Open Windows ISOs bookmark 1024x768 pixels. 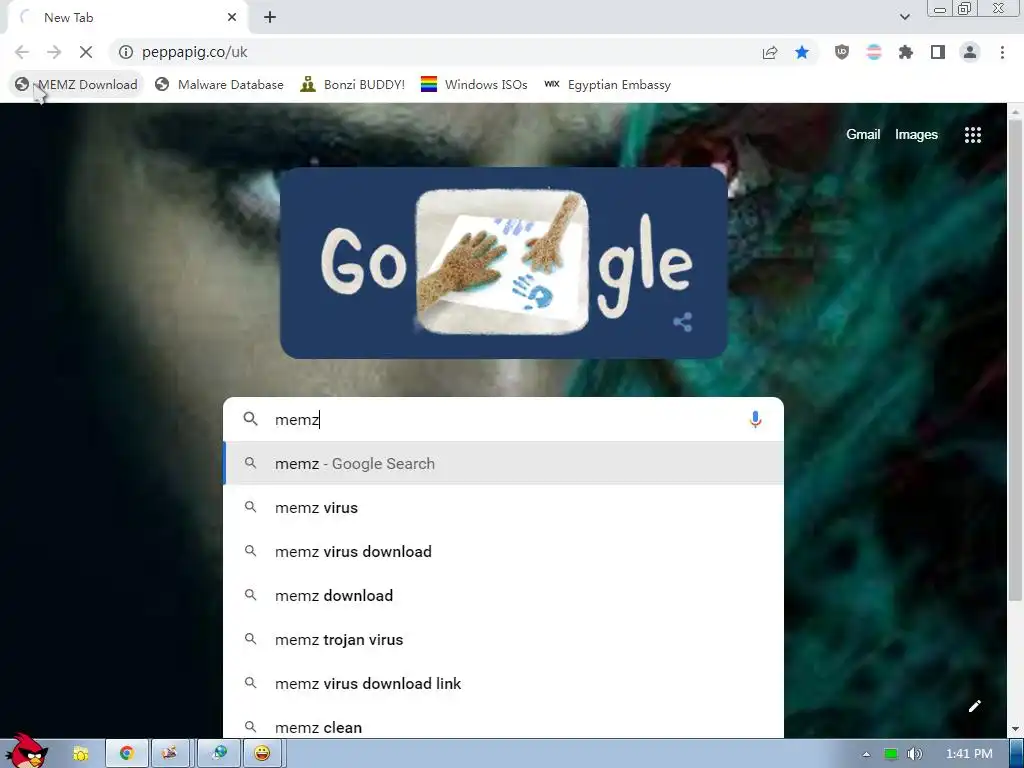(x=474, y=85)
